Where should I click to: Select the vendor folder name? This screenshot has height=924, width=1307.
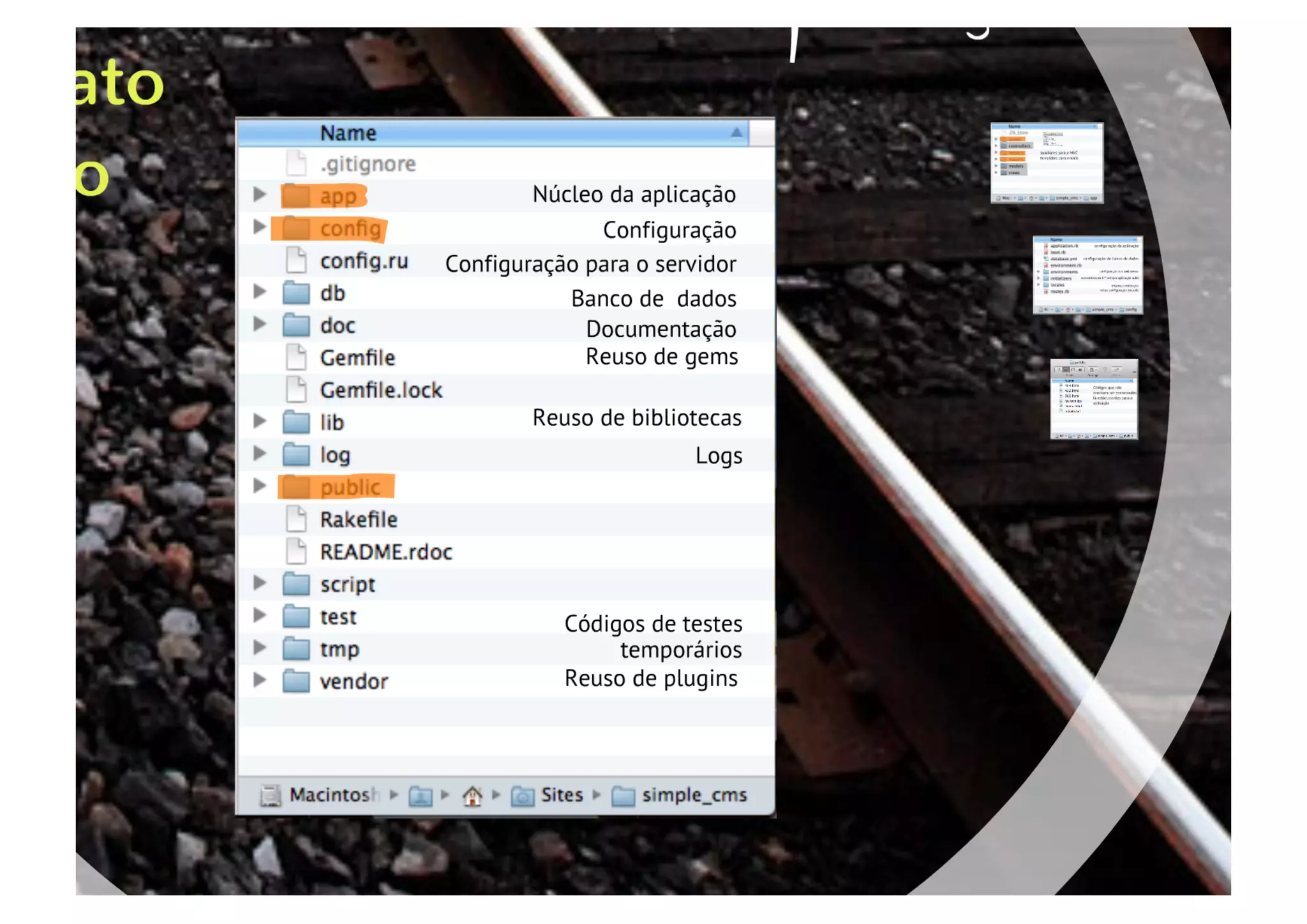coord(354,682)
